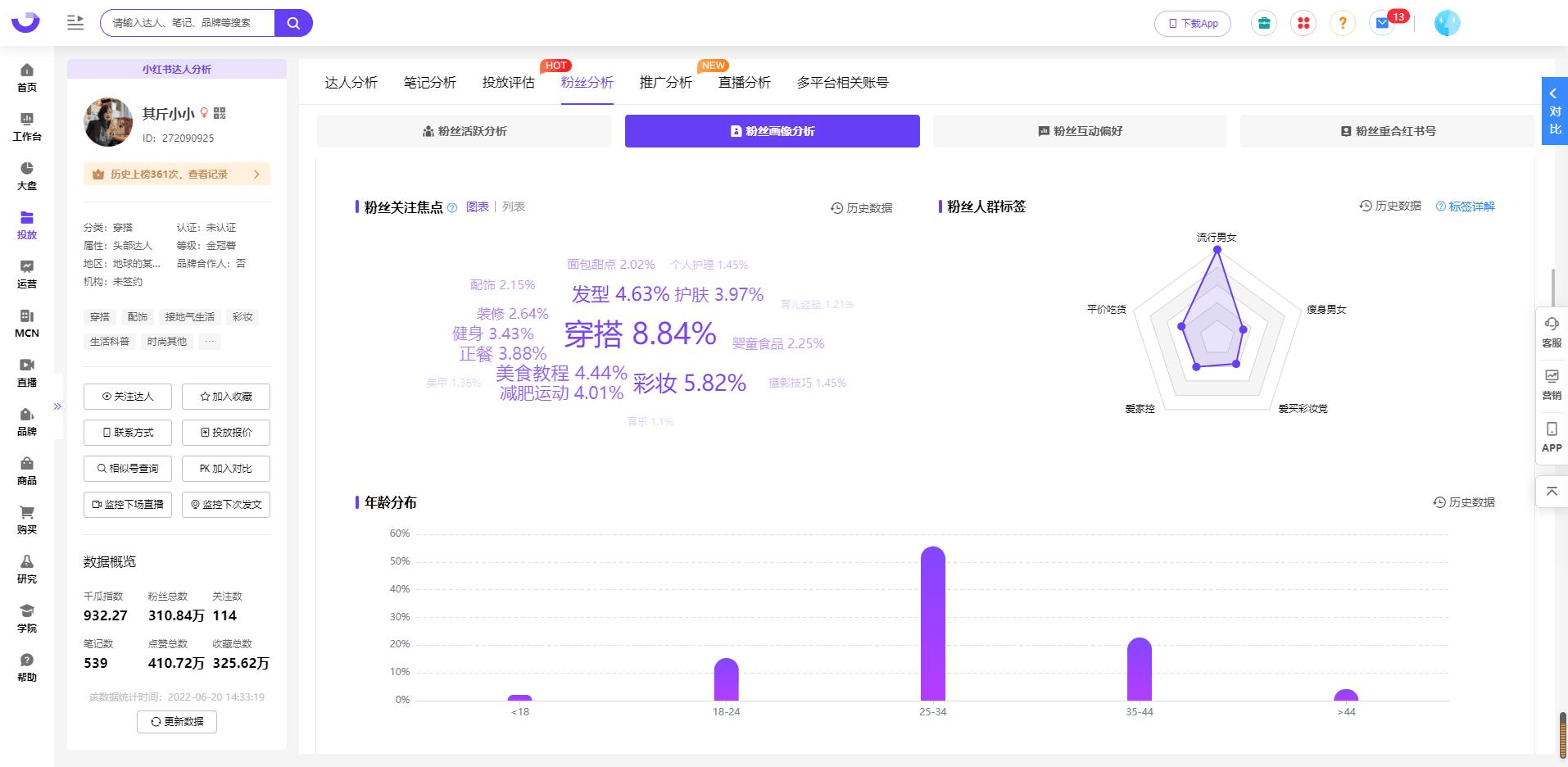Open 粉丝重合红书号 sub-tab

1388,131
